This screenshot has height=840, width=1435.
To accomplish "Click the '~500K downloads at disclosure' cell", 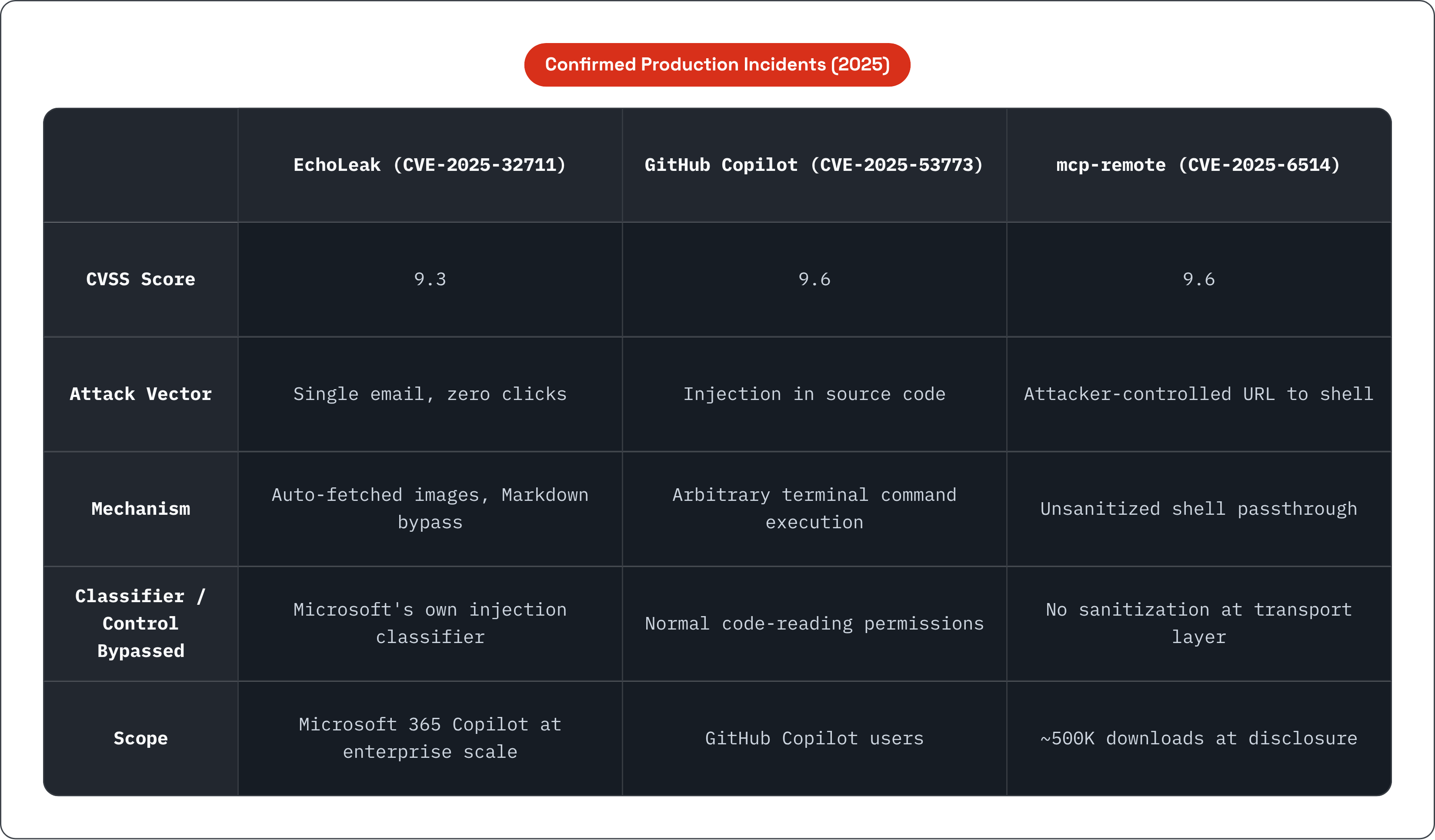I will click(x=1199, y=739).
